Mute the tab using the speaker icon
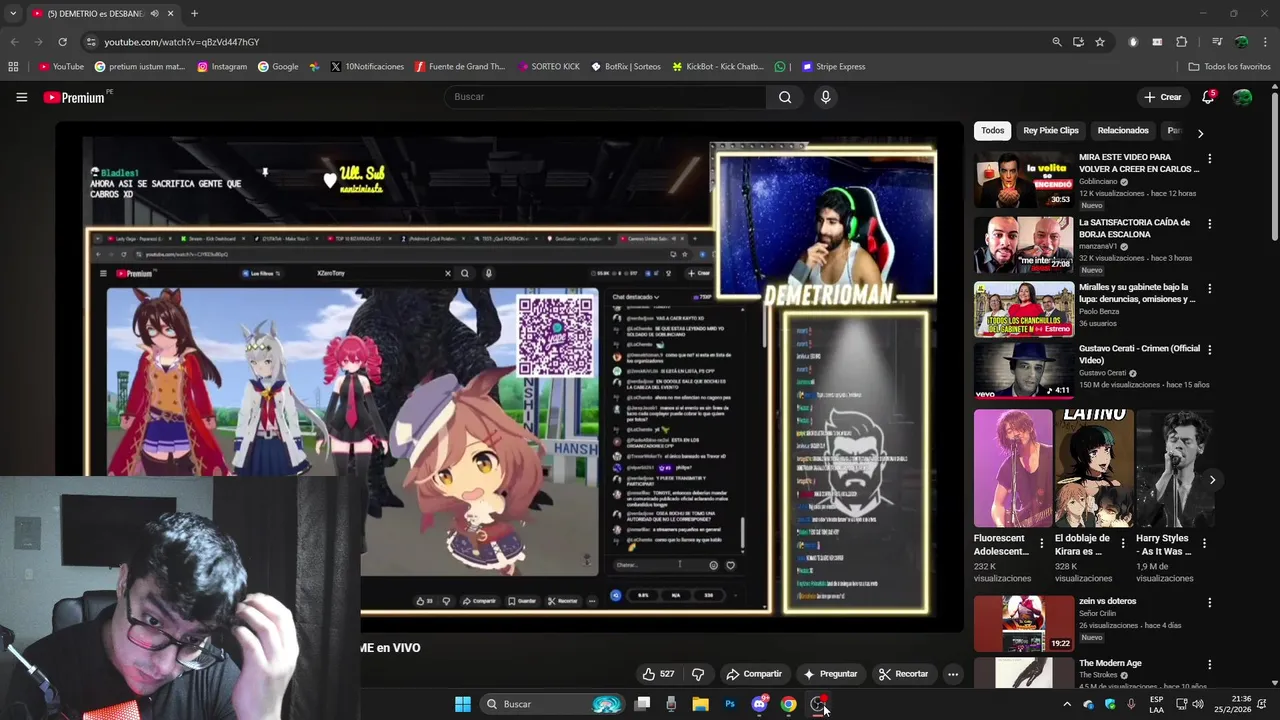Viewport: 1280px width, 720px height. [x=154, y=13]
